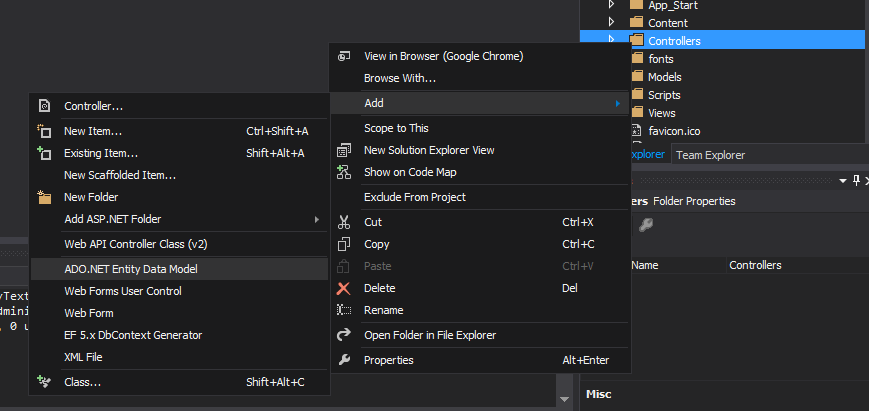Select the Models folder in the tree
The height and width of the screenshot is (411, 869).
[x=664, y=77]
